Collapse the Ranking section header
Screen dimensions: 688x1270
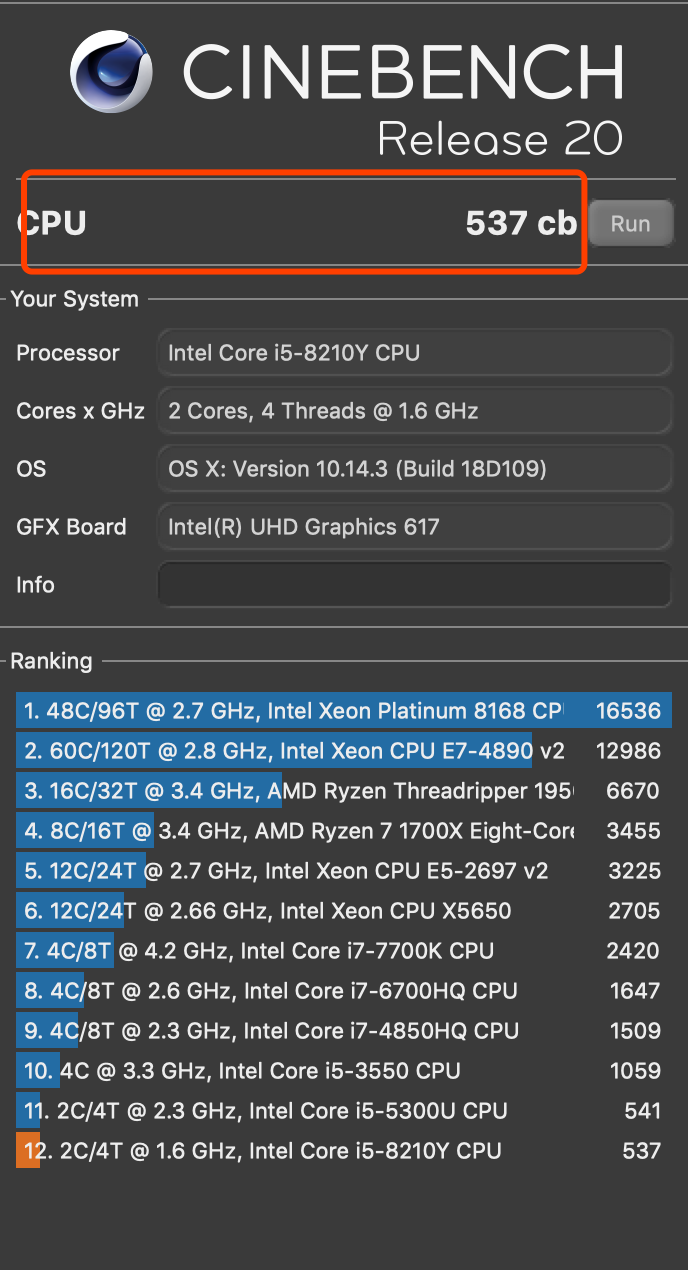51,661
